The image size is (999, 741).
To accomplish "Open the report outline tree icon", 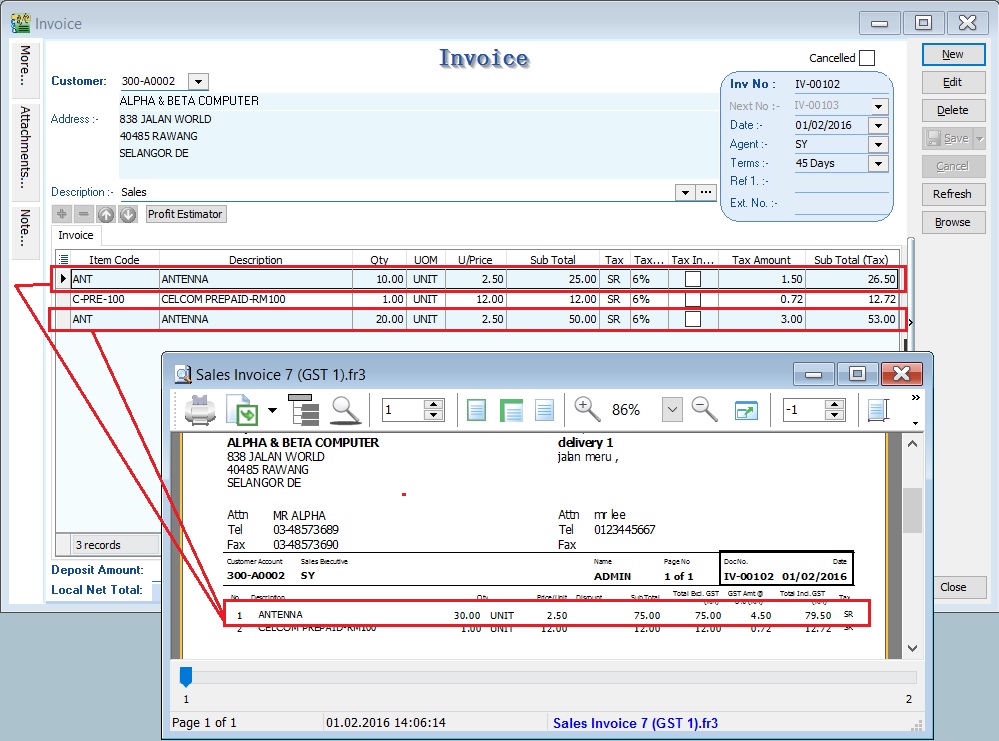I will coord(303,409).
